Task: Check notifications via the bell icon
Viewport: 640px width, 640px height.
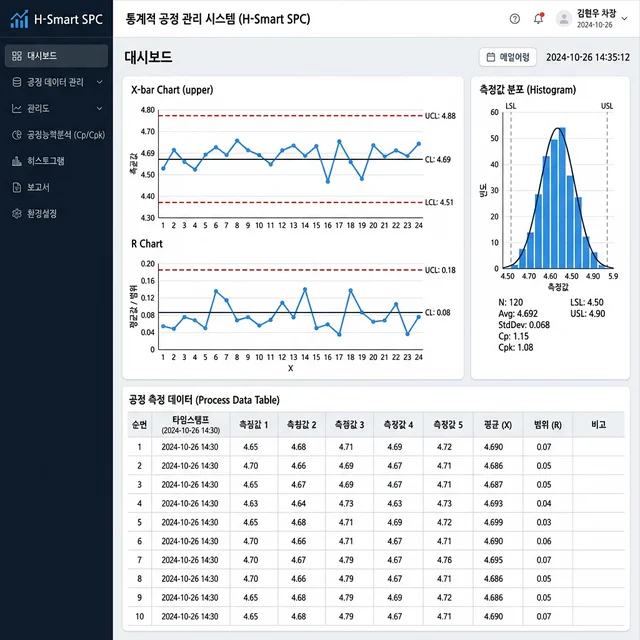Action: [x=539, y=18]
